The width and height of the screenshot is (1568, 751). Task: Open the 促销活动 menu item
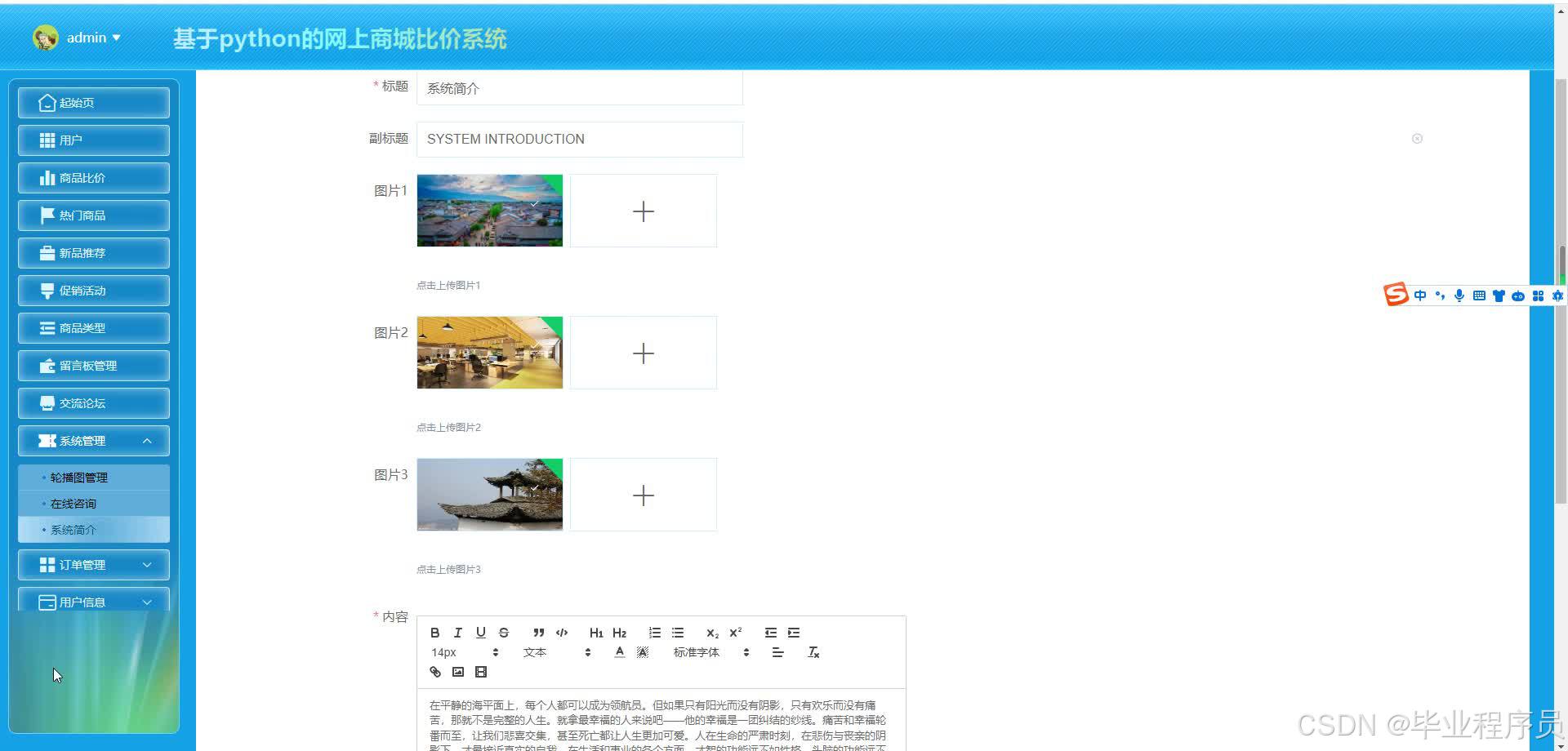tap(94, 291)
